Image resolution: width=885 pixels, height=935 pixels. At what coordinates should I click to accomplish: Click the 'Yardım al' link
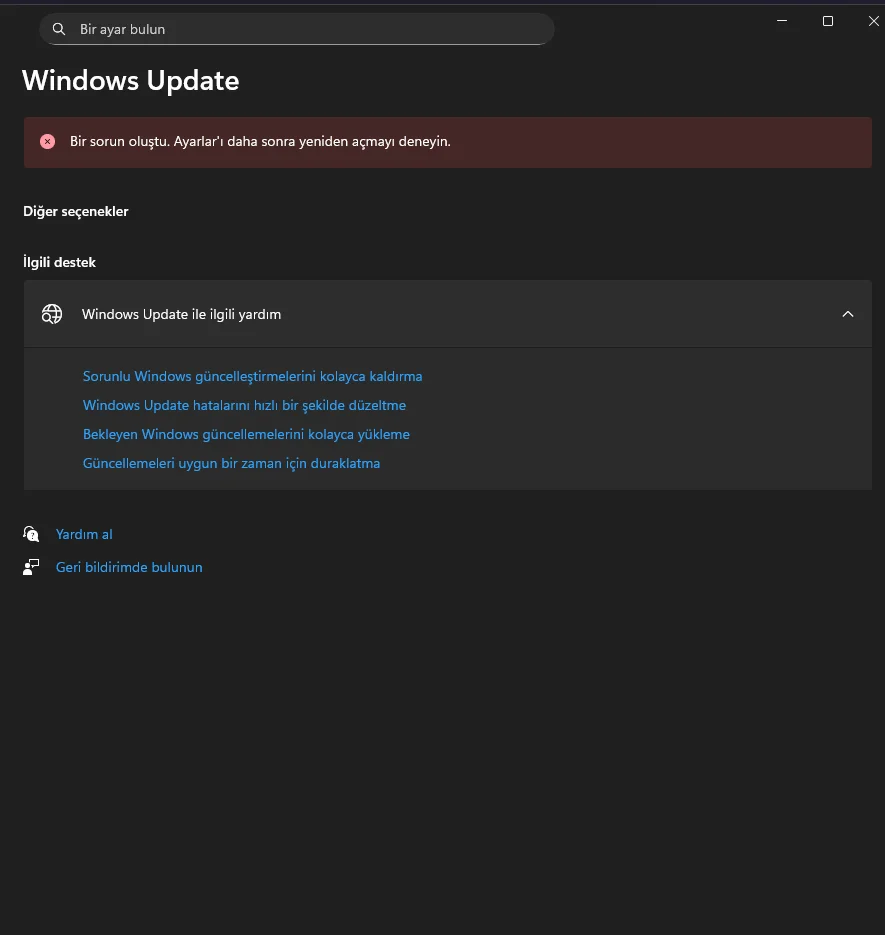(84, 534)
